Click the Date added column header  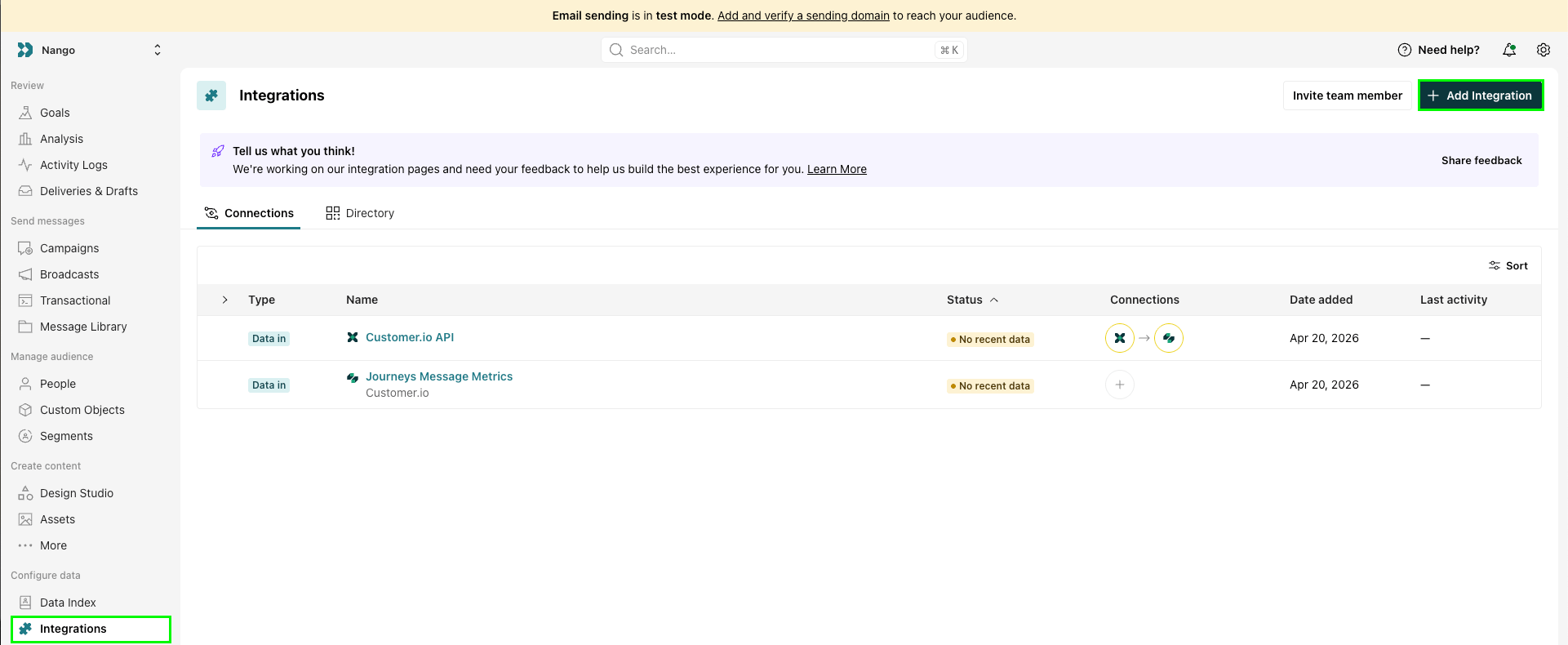pyautogui.click(x=1321, y=300)
